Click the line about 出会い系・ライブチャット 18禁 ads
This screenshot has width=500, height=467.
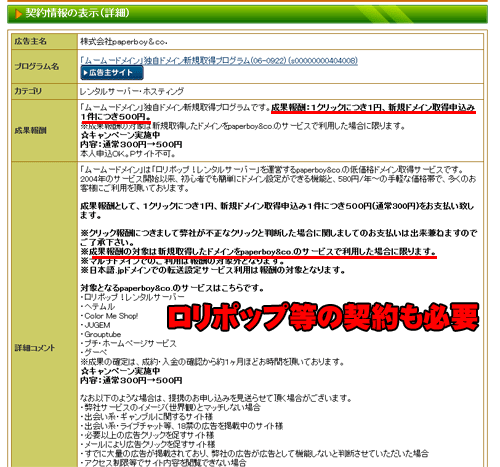(182, 426)
